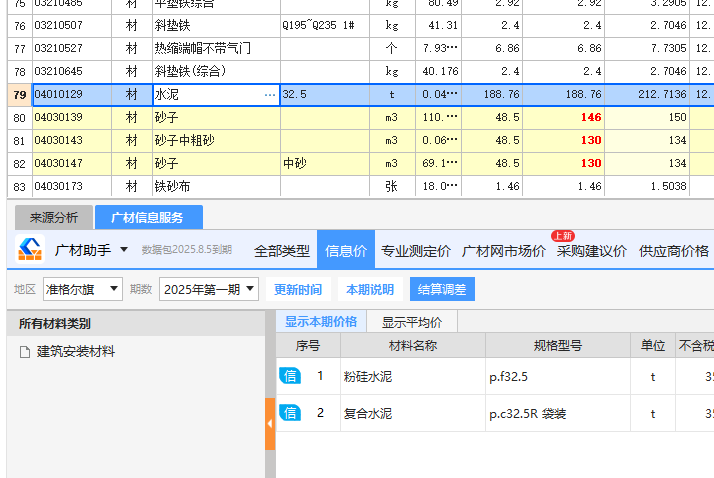Switch to 显示平均价 tab
Image resolution: width=714 pixels, height=478 pixels.
coord(412,322)
